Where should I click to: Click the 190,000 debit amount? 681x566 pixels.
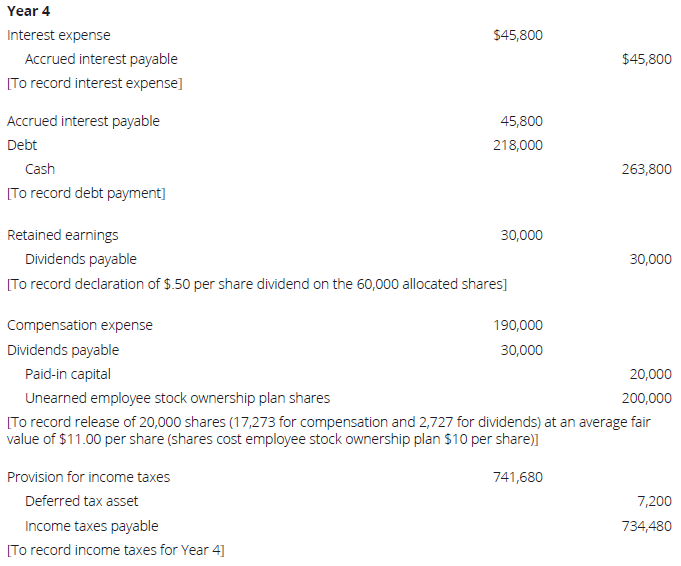[x=518, y=325]
